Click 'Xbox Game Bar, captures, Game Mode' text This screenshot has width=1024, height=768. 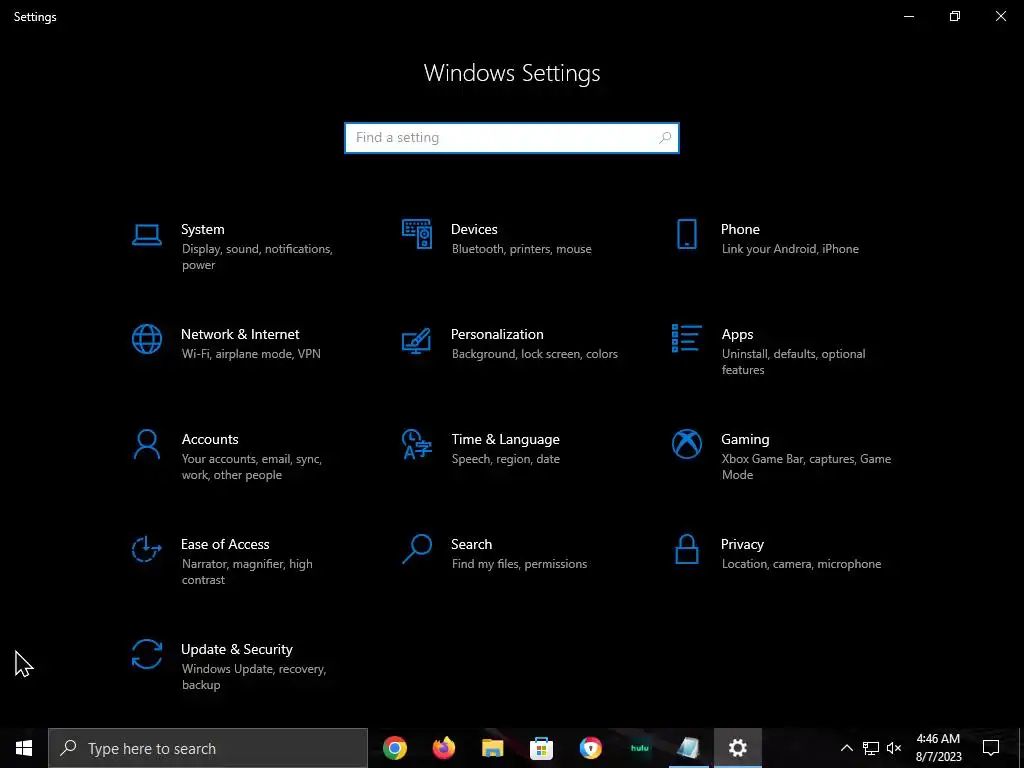[806, 467]
